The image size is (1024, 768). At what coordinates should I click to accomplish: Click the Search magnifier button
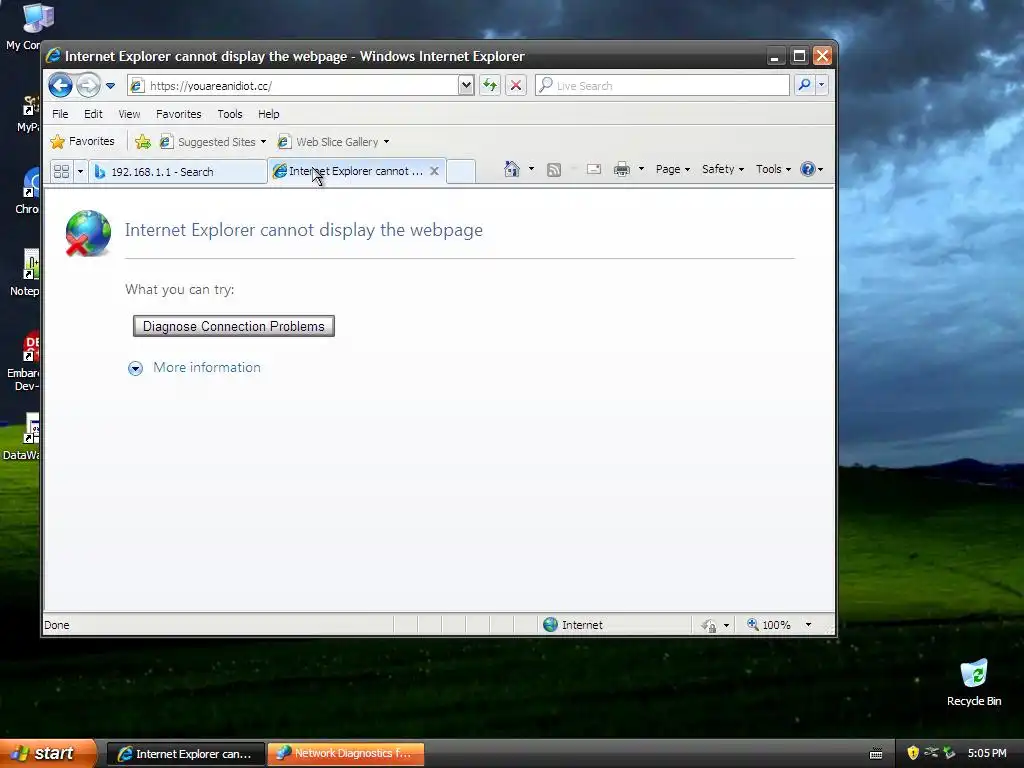(x=805, y=86)
